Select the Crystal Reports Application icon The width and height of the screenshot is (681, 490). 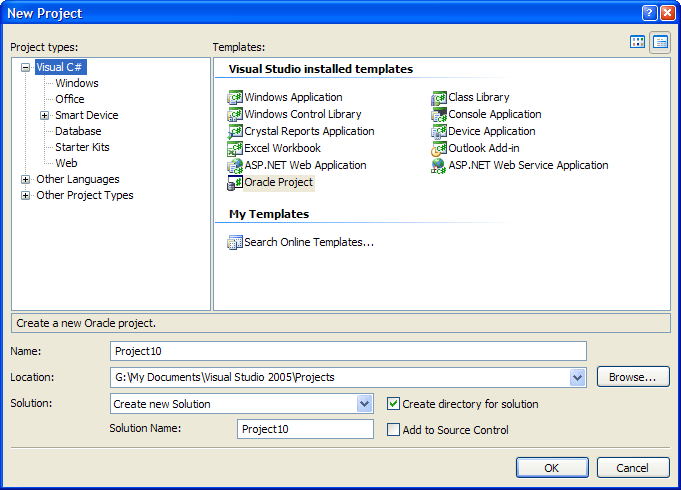coord(235,132)
